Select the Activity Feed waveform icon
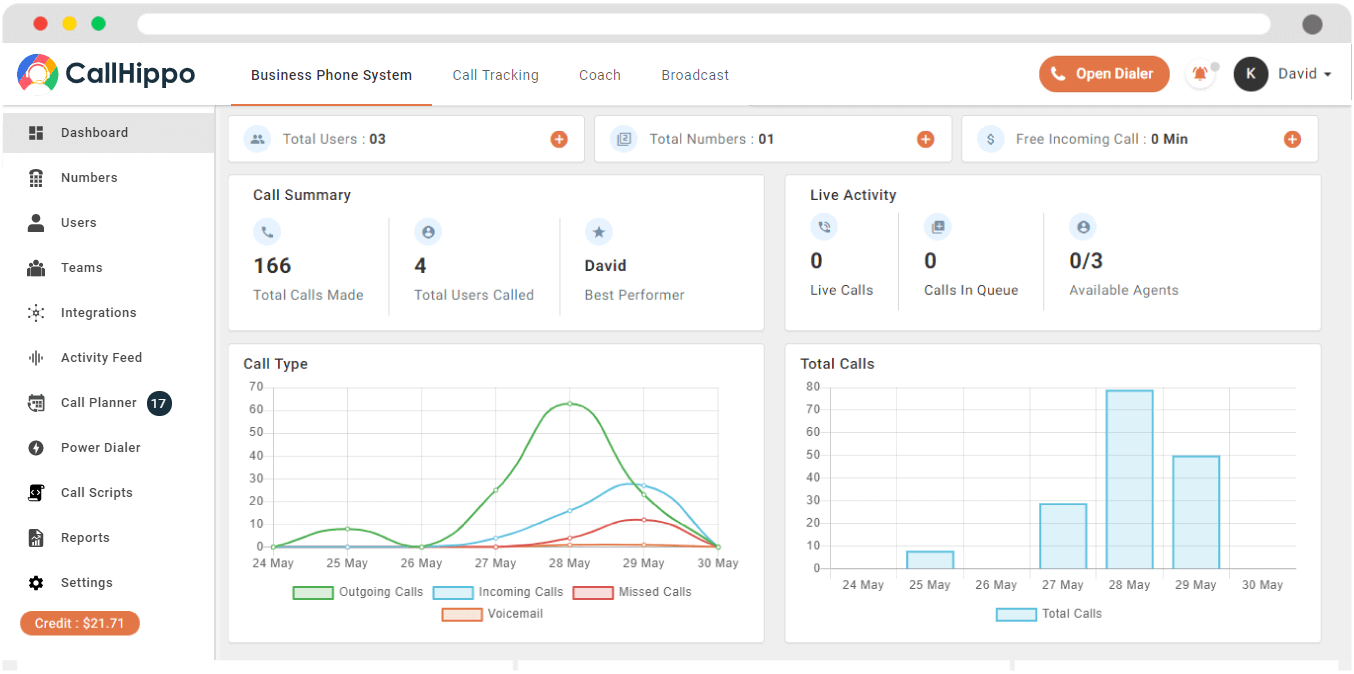The width and height of the screenshot is (1354, 674). [36, 358]
